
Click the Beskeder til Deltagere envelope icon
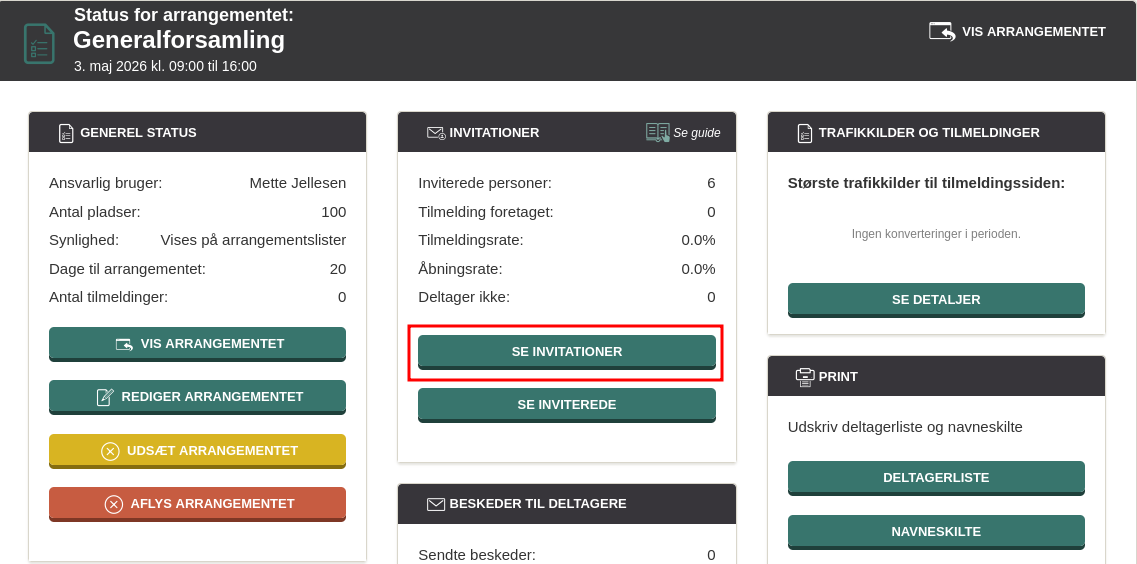[x=435, y=504]
